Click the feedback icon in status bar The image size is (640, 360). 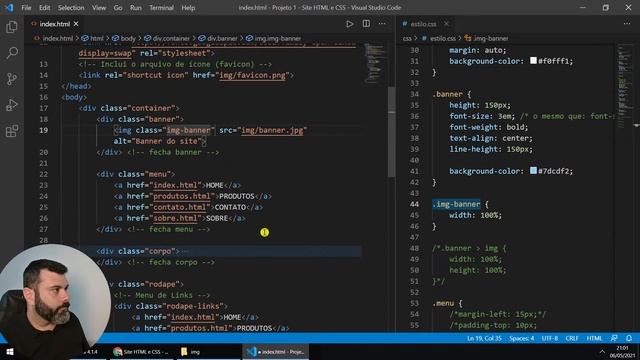[x=614, y=338]
